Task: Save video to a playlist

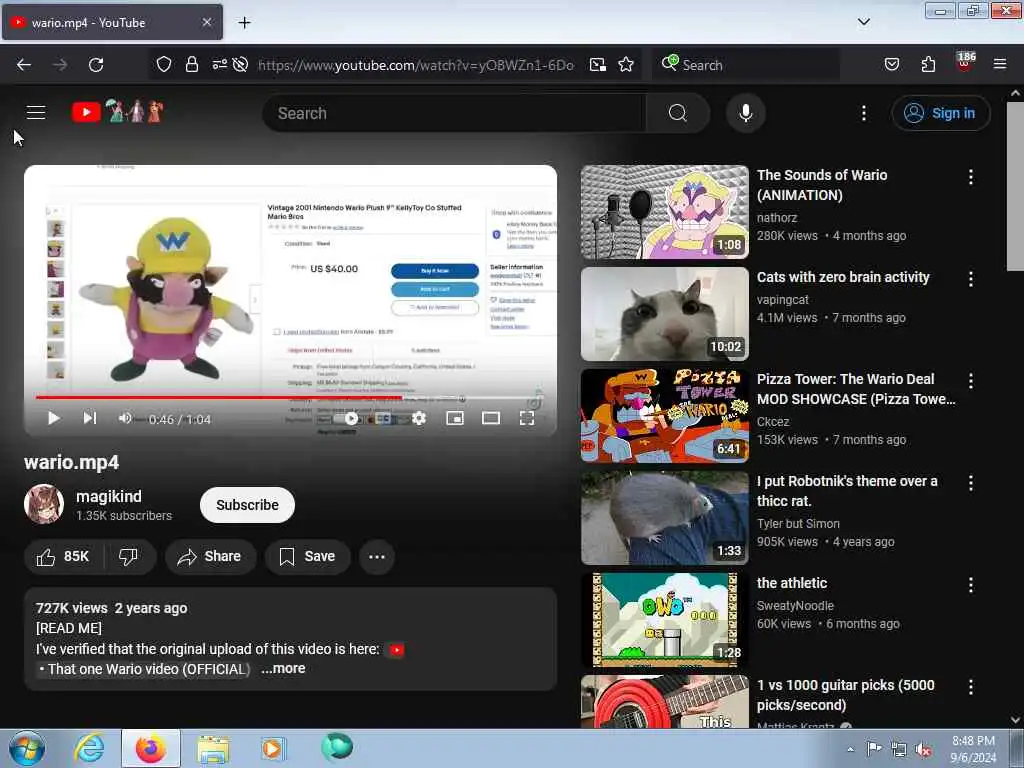Action: [308, 556]
